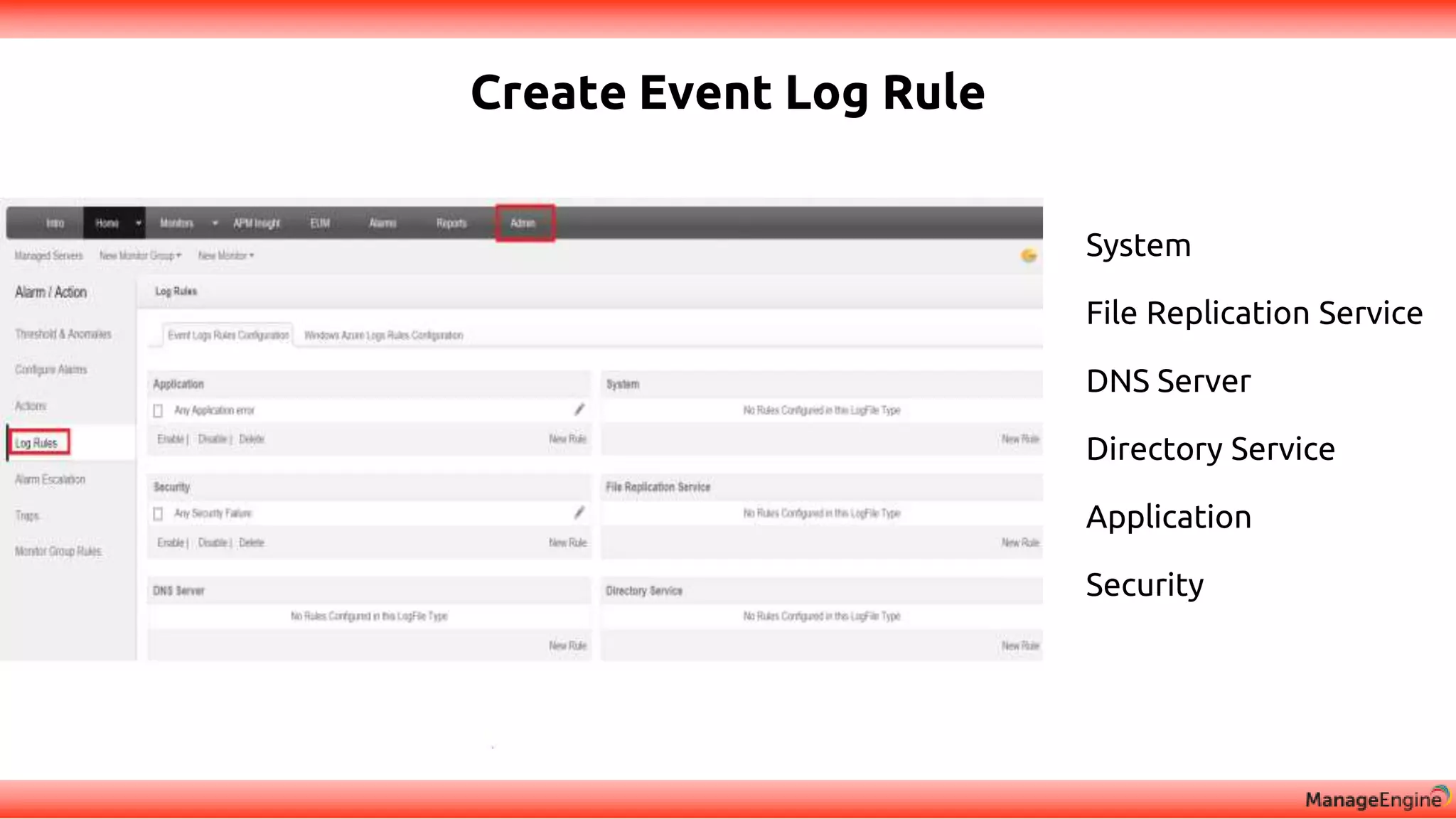Open the APM Insight tab
1456x819 pixels.
257,223
